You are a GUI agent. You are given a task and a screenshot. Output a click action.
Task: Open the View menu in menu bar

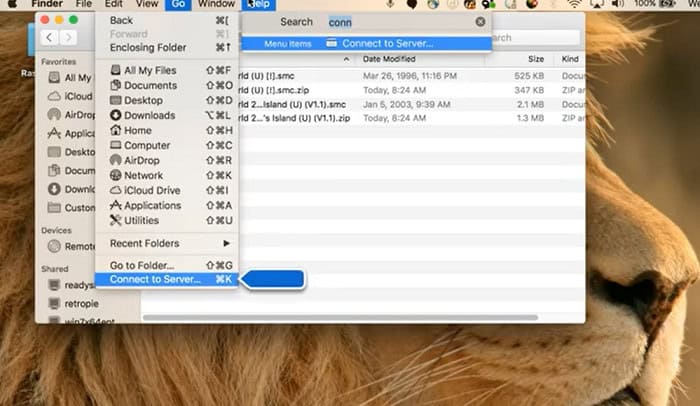pyautogui.click(x=147, y=4)
